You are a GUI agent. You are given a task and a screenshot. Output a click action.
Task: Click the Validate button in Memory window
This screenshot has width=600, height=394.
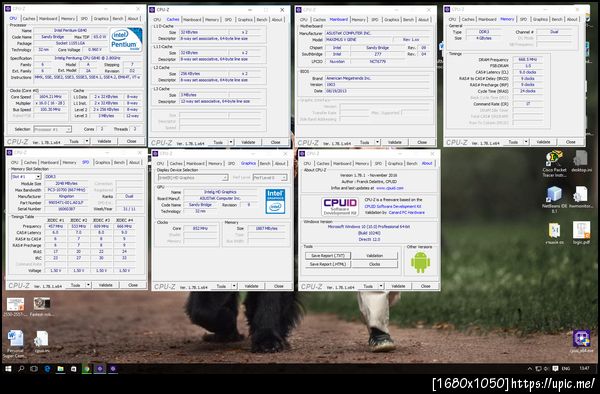pos(543,142)
